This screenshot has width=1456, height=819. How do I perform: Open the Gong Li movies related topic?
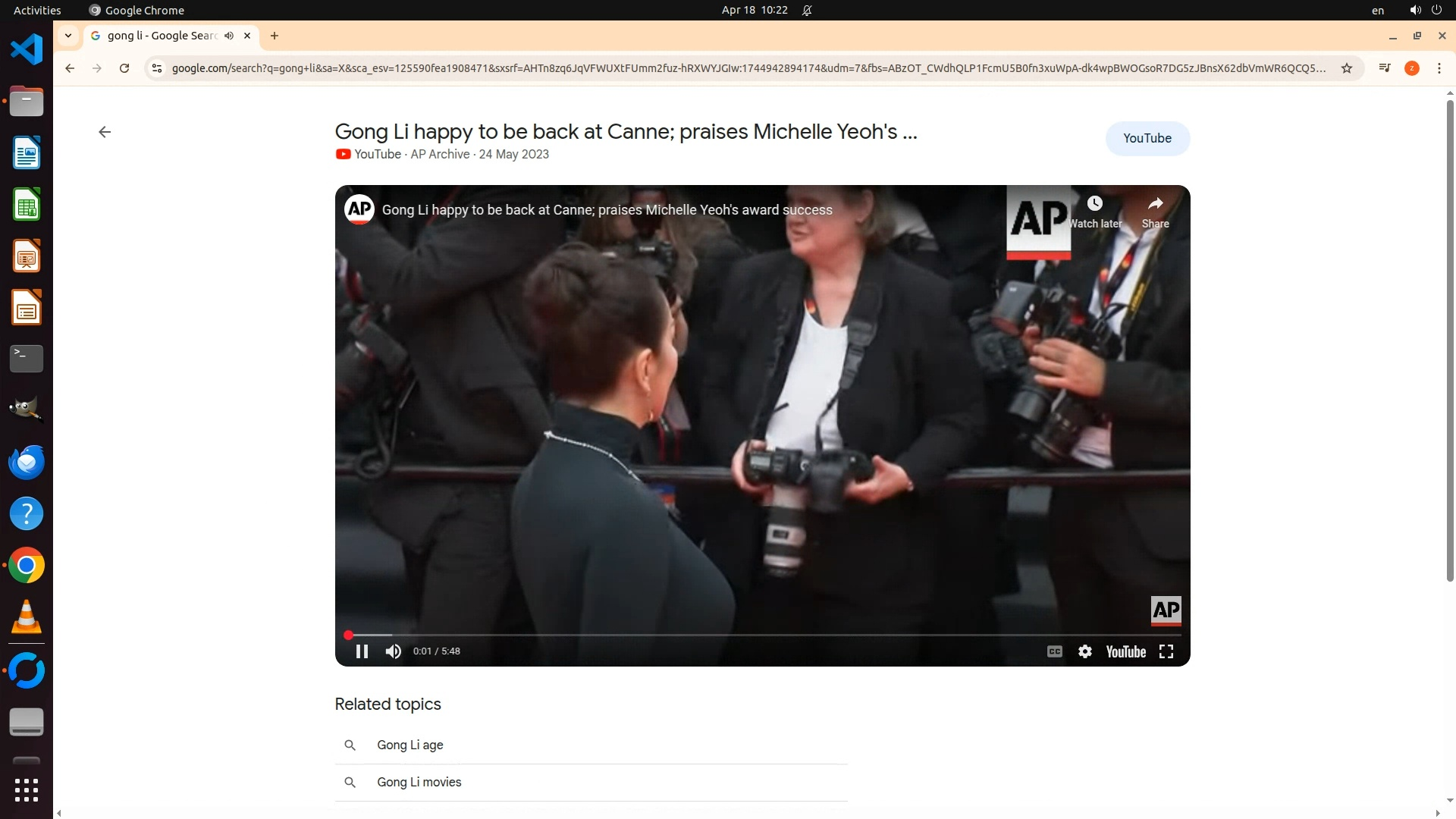click(x=419, y=782)
